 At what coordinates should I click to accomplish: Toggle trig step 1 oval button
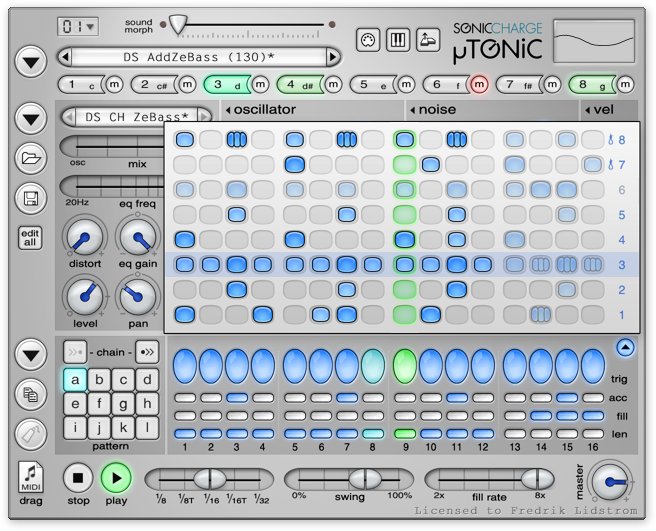point(185,367)
